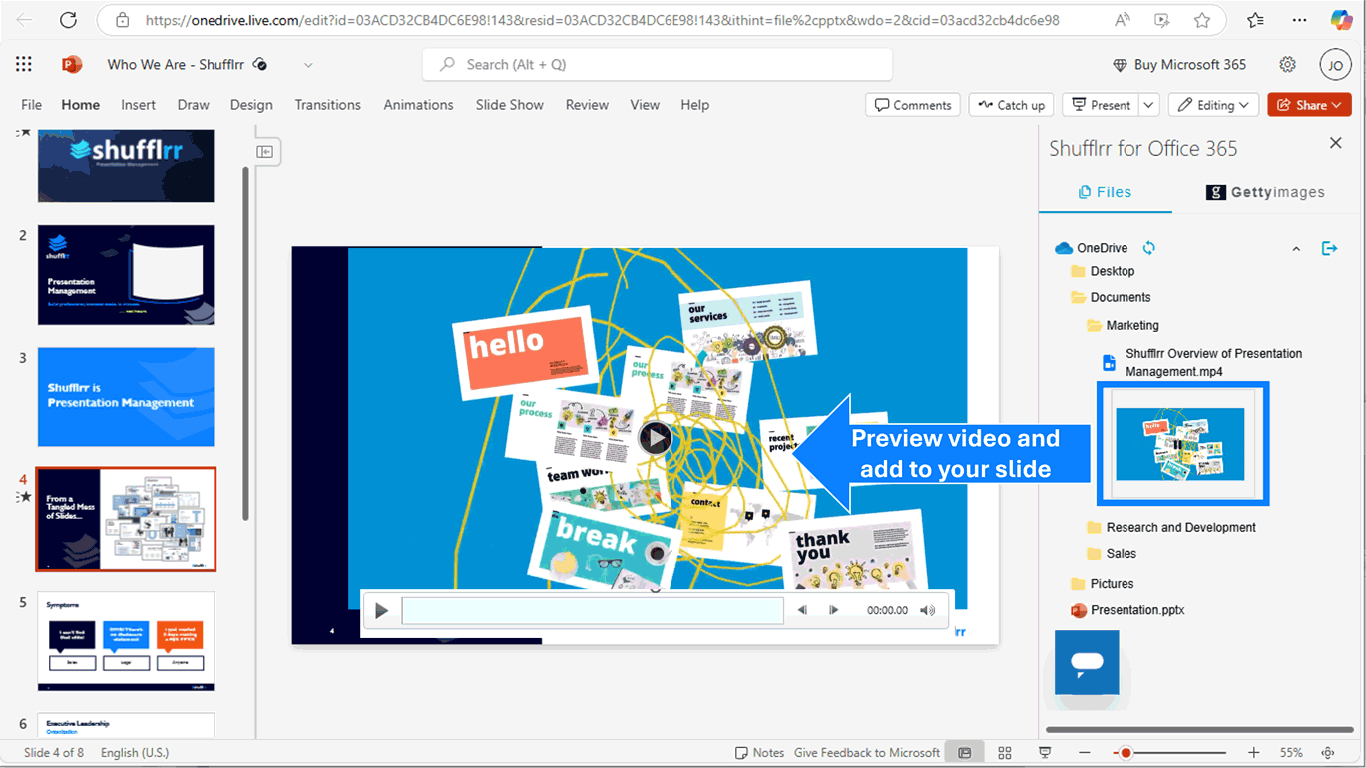Adjust the zoom slider handle
The width and height of the screenshot is (1366, 768).
(x=1126, y=753)
